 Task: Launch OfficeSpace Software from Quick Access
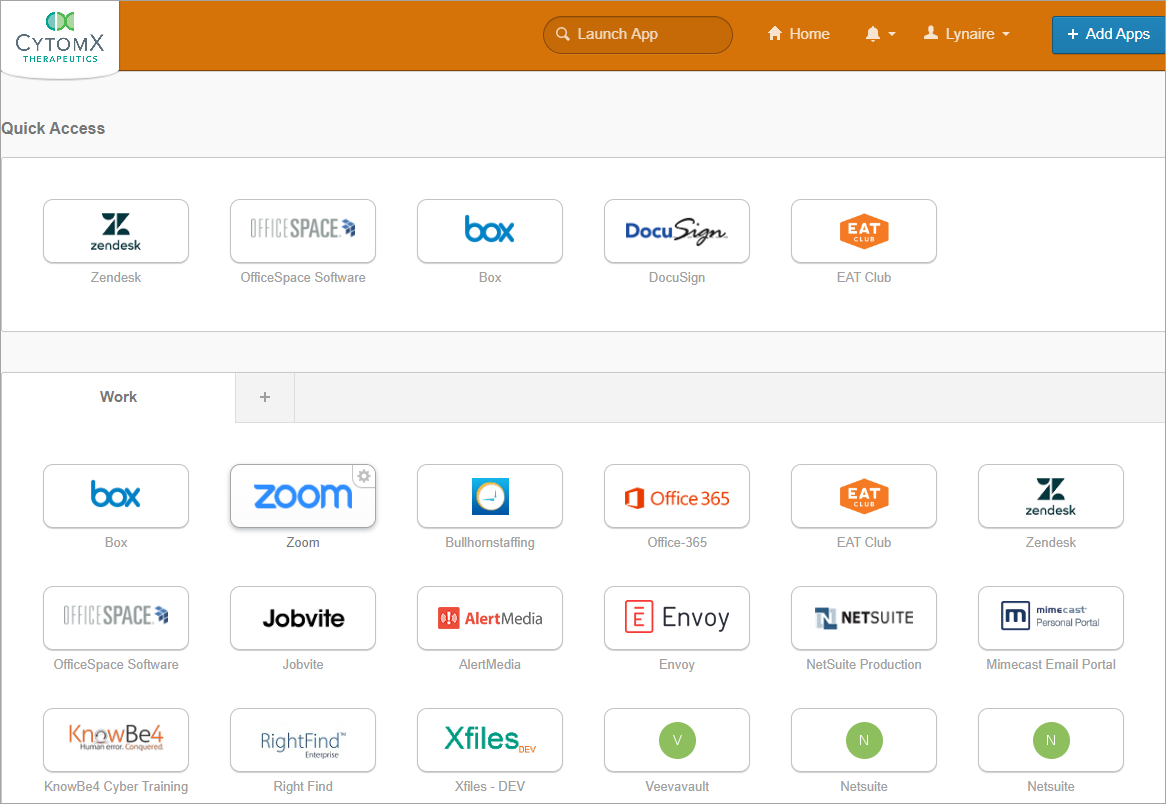click(x=303, y=231)
